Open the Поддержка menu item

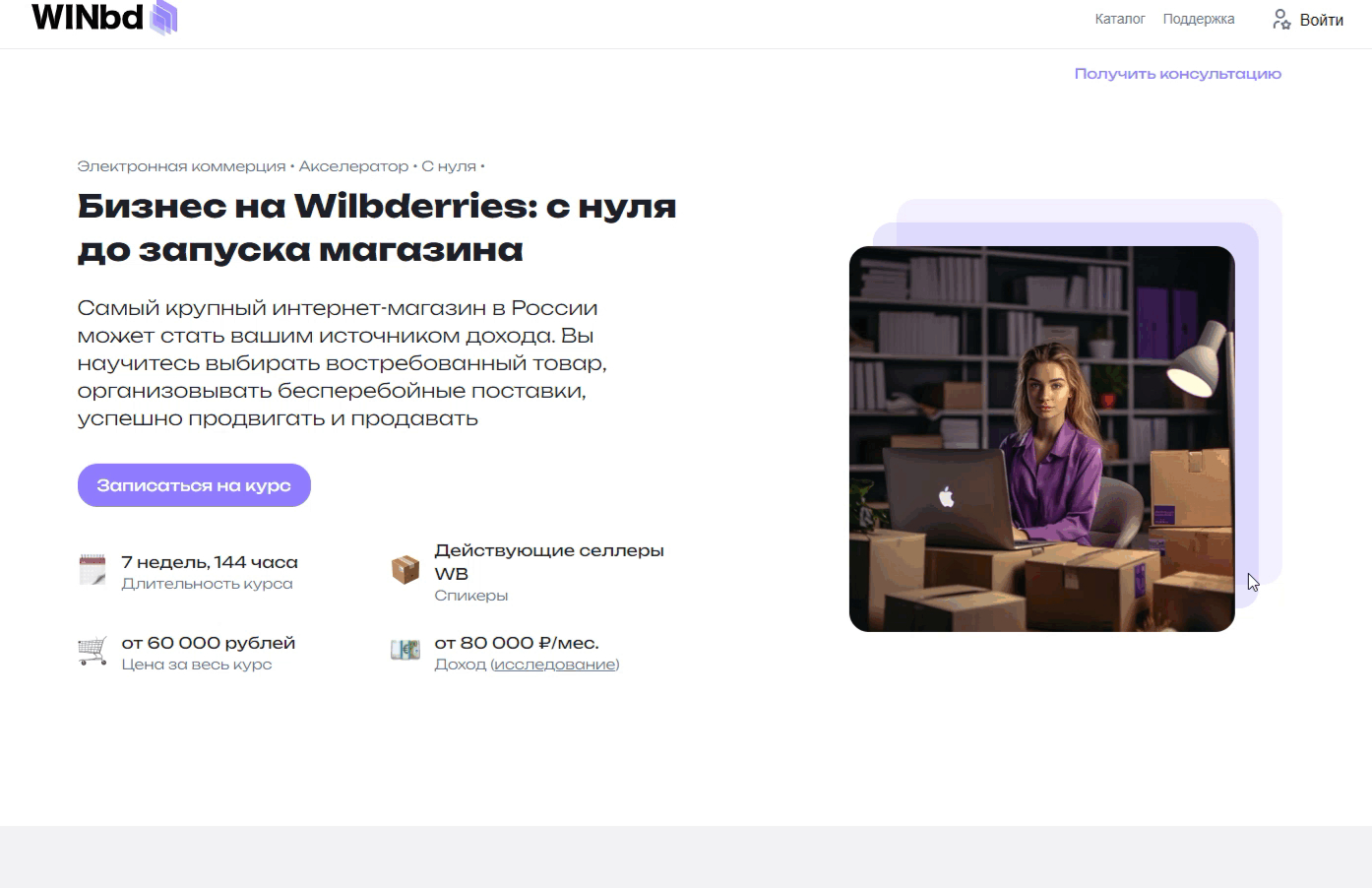(x=1199, y=19)
